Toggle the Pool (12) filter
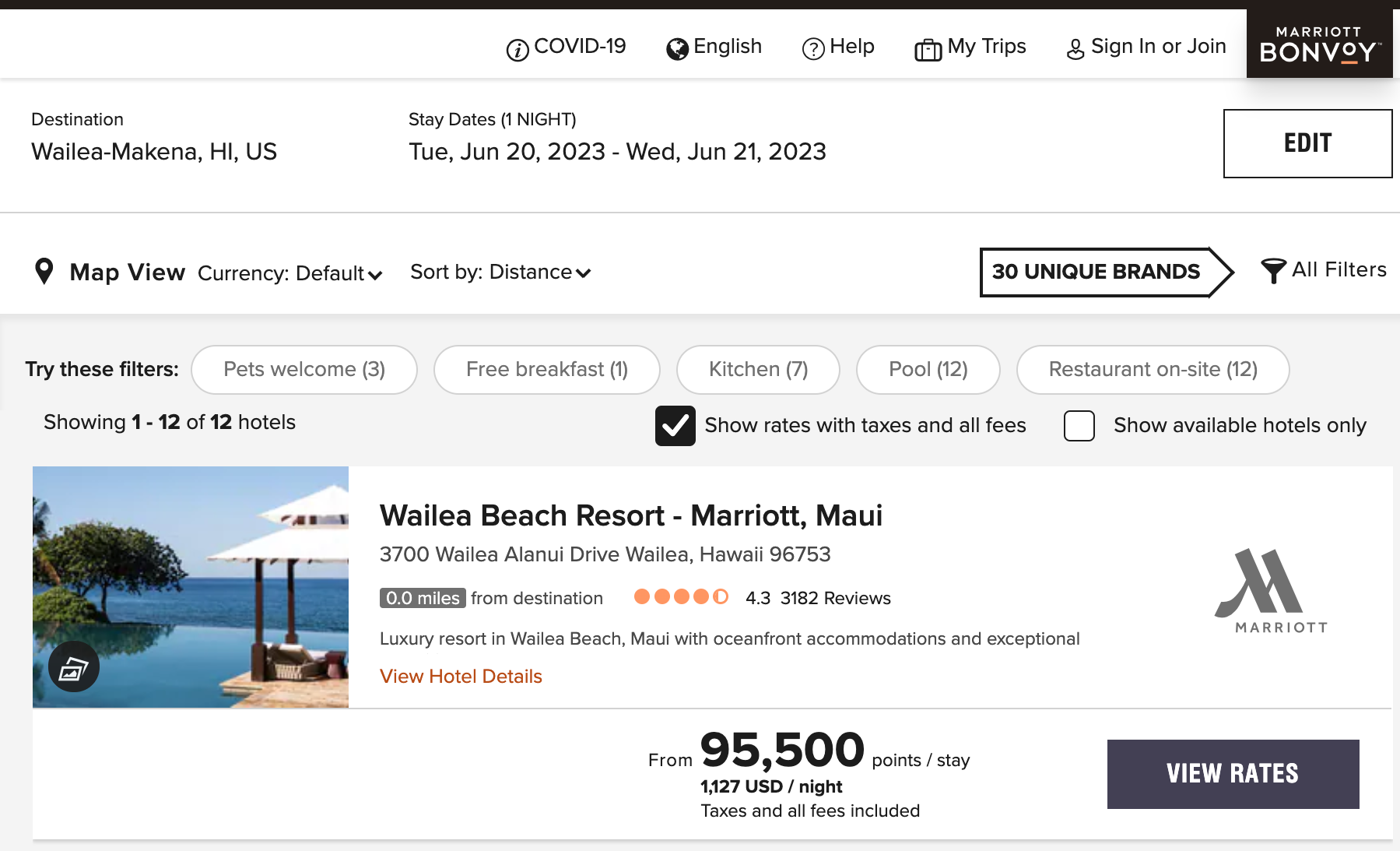The width and height of the screenshot is (1400, 851). tap(928, 370)
